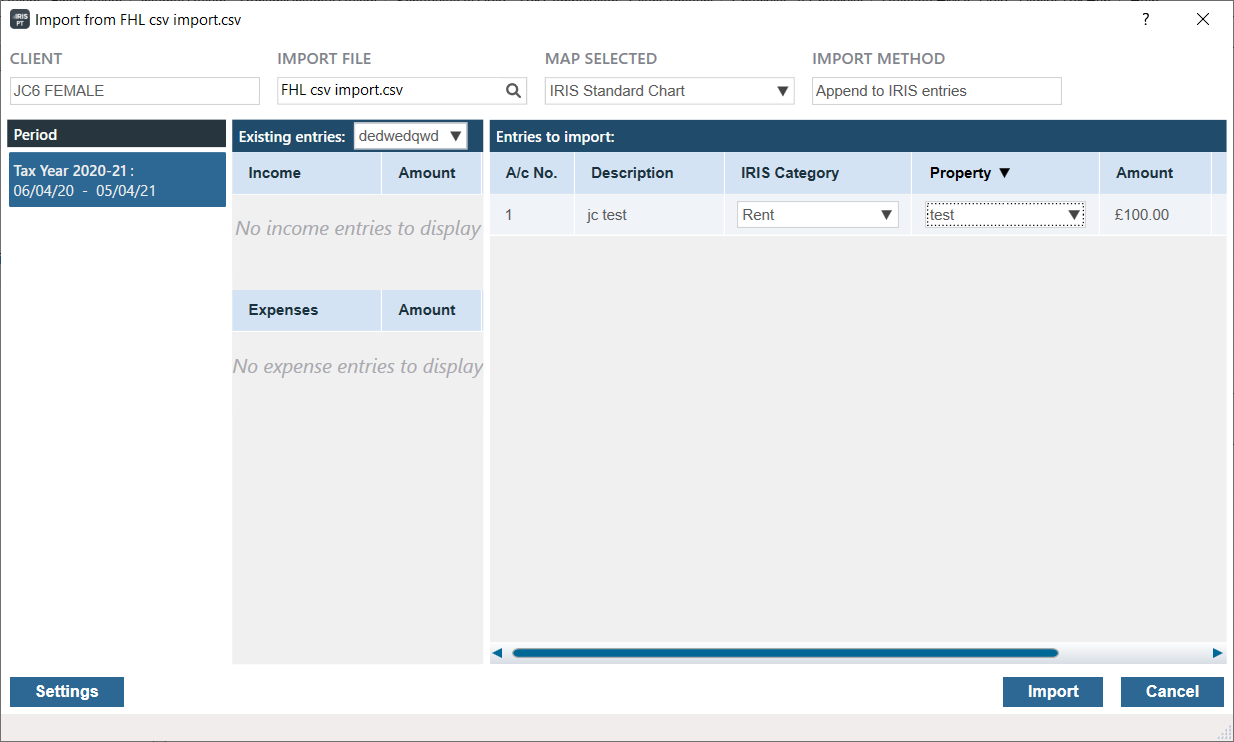Click the left scroll arrow
This screenshot has width=1234, height=742.
498,653
